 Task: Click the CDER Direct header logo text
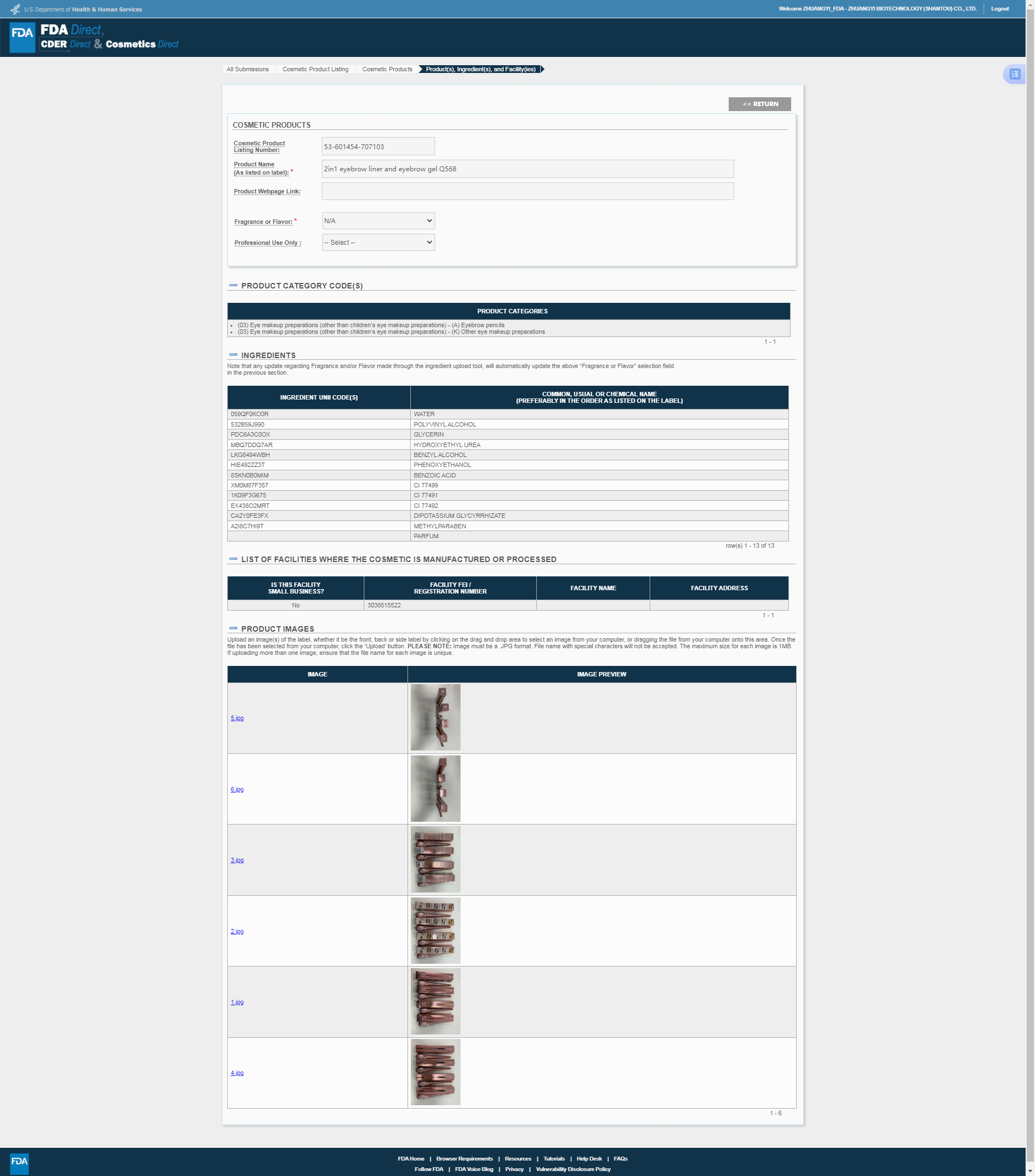[x=66, y=44]
